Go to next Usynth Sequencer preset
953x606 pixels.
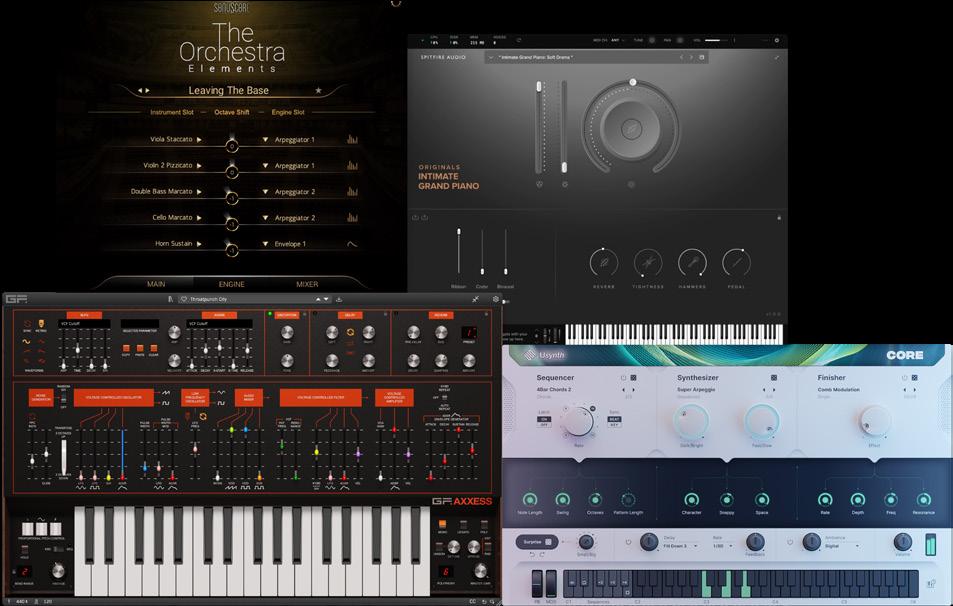coord(633,390)
